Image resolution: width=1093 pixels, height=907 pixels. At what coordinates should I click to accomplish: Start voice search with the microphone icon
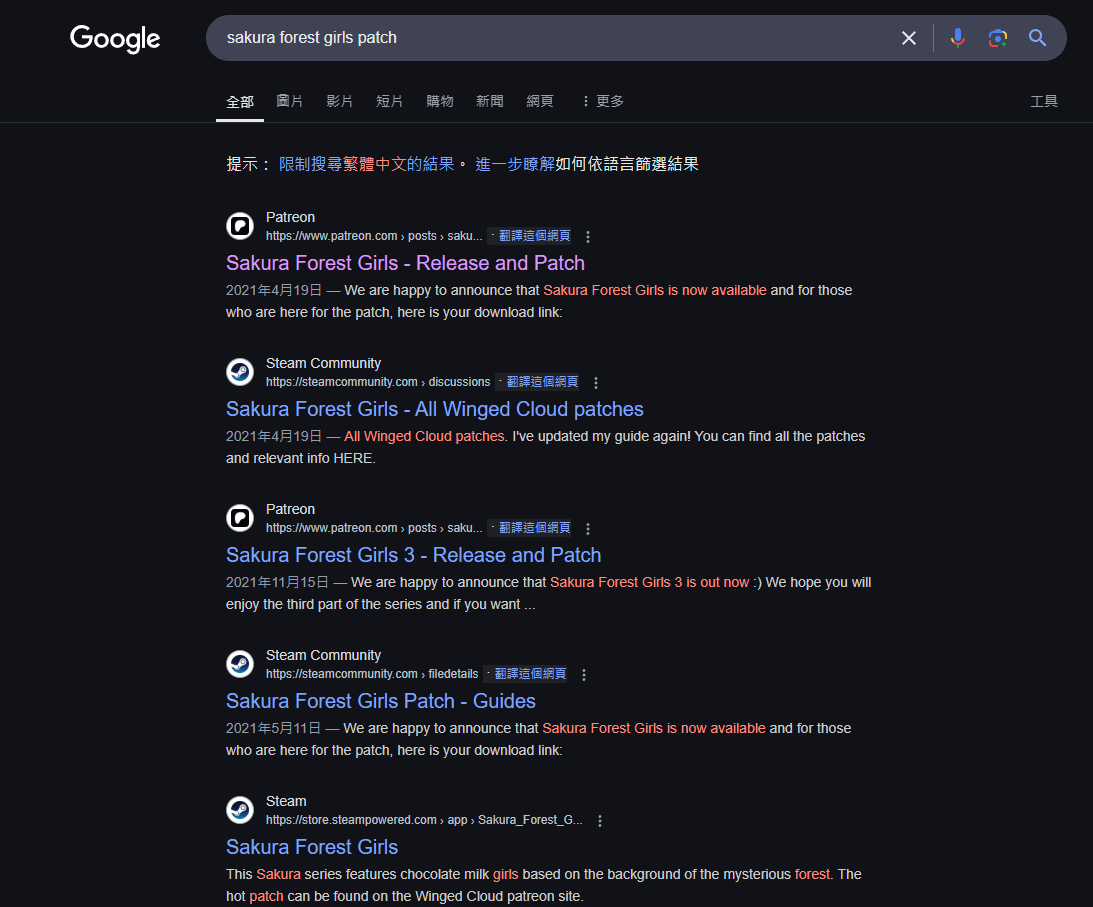pos(958,38)
